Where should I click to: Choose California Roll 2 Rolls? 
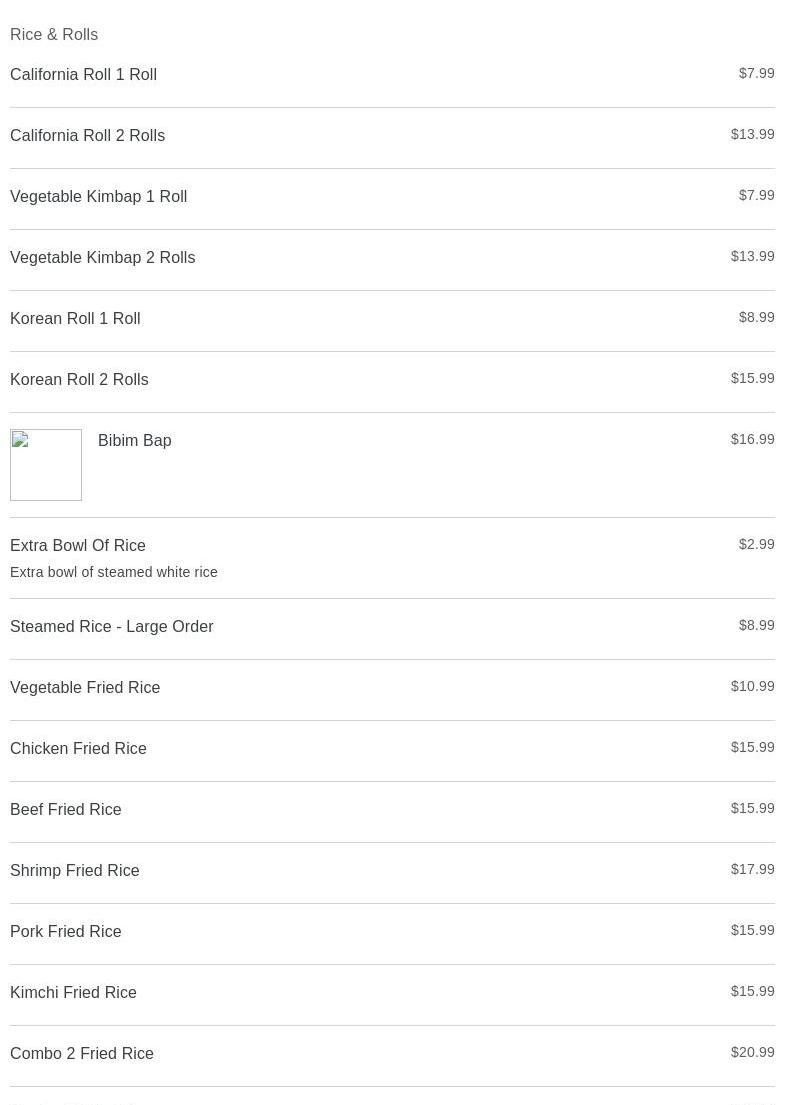88,136
